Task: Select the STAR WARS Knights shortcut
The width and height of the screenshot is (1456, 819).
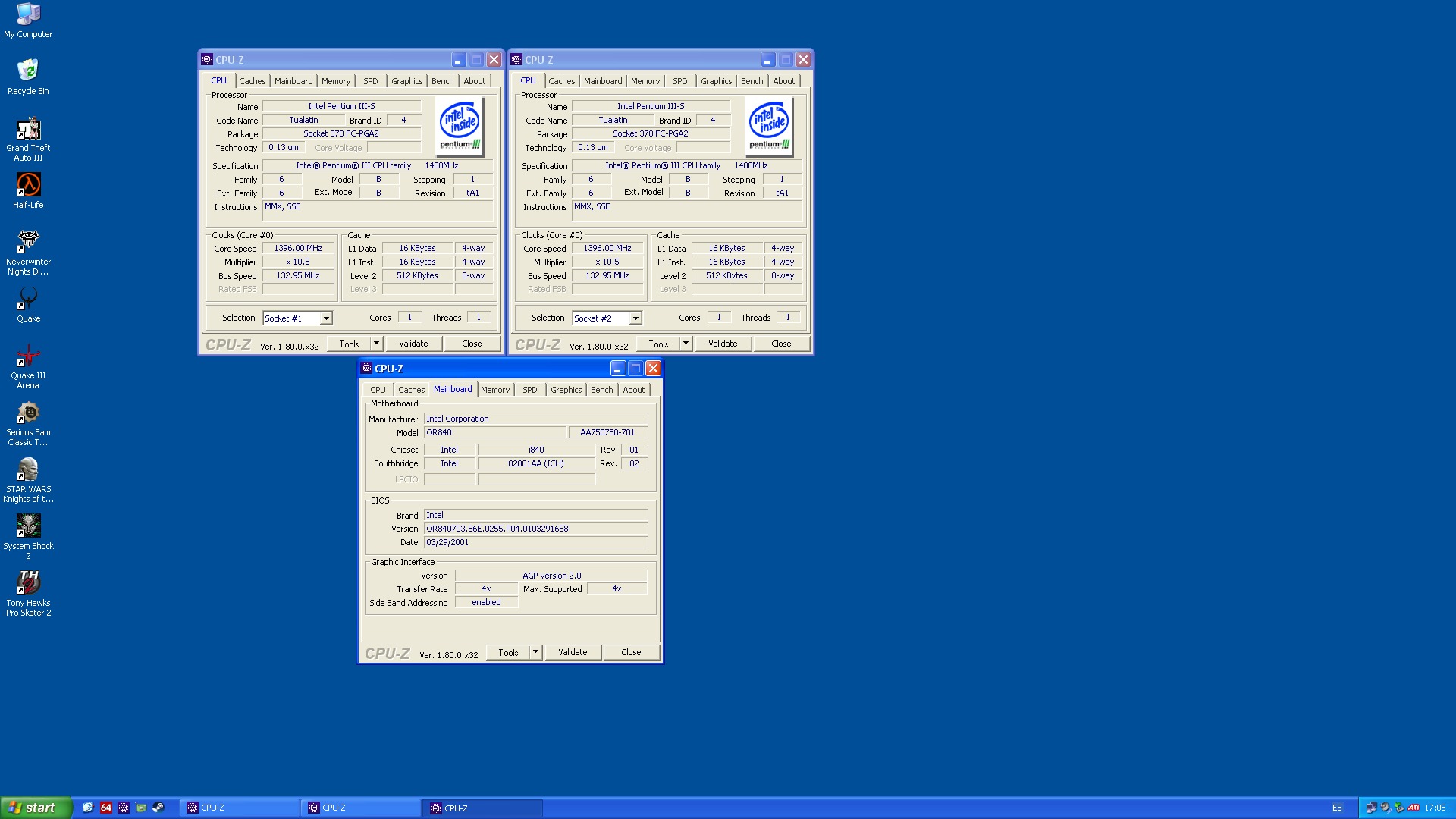Action: coord(28,480)
